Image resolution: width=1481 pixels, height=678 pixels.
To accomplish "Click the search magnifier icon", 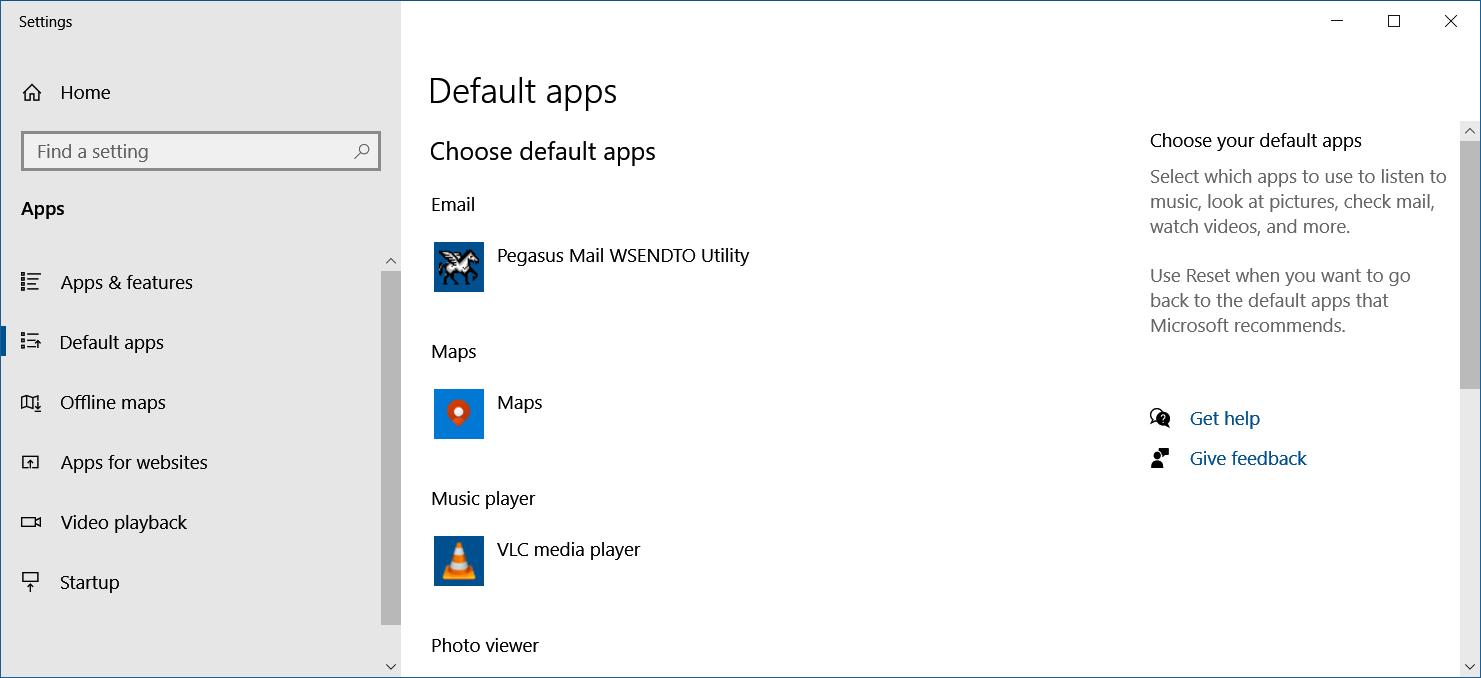I will pyautogui.click(x=362, y=151).
